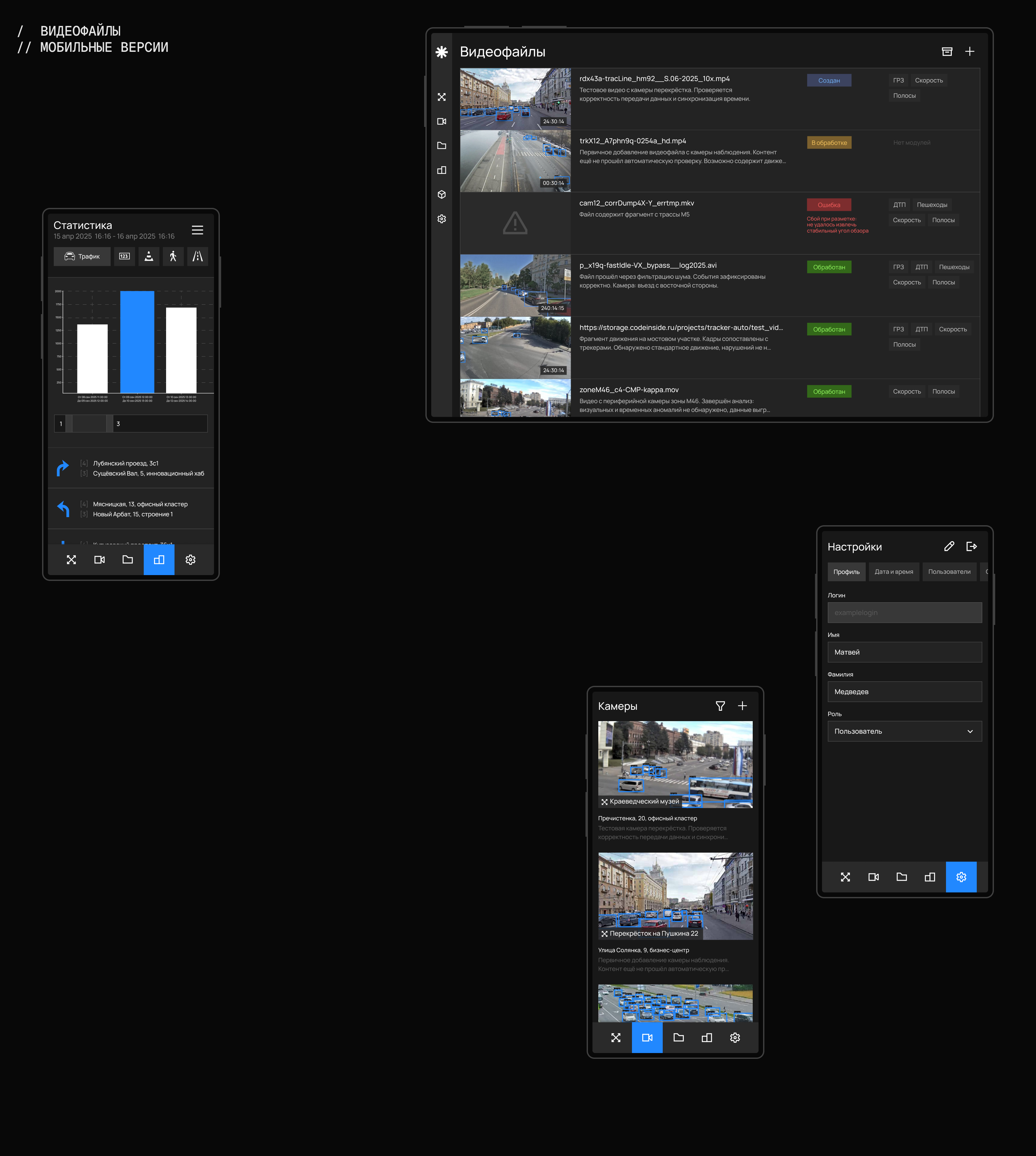
Task: Select the license plate 123 filter icon
Action: click(x=124, y=257)
